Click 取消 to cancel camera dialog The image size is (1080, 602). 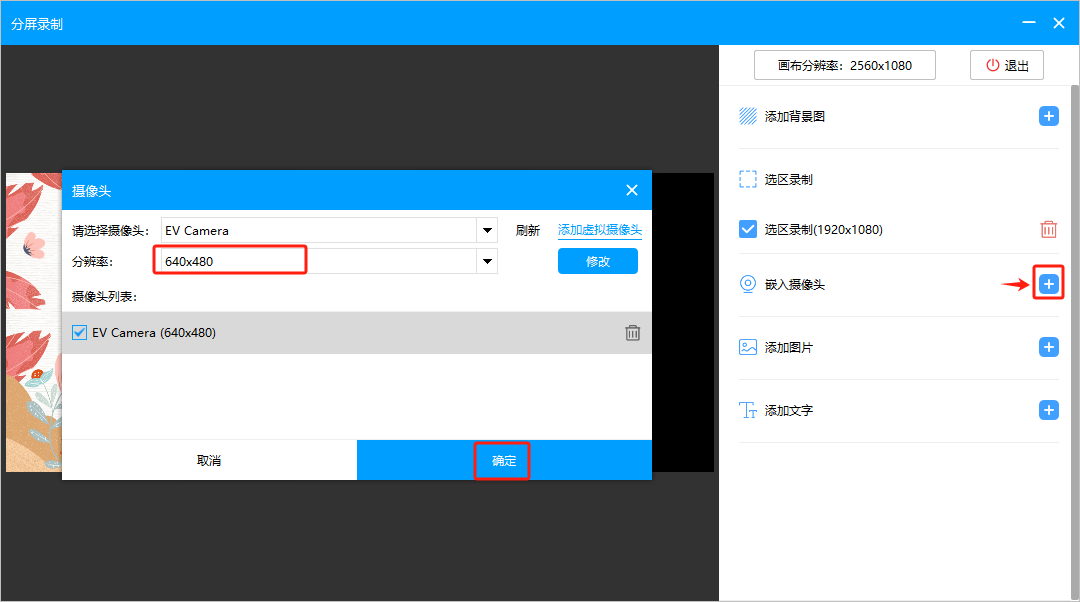209,461
